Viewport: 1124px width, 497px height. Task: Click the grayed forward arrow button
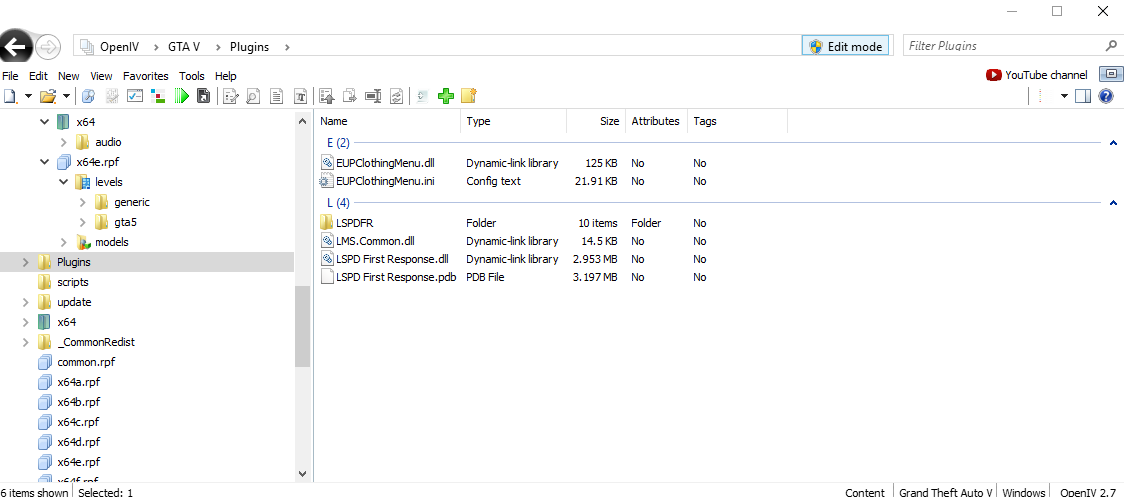tap(47, 47)
